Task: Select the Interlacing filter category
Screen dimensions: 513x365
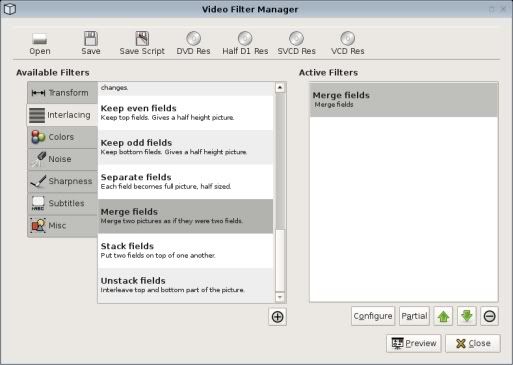Action: click(62, 115)
